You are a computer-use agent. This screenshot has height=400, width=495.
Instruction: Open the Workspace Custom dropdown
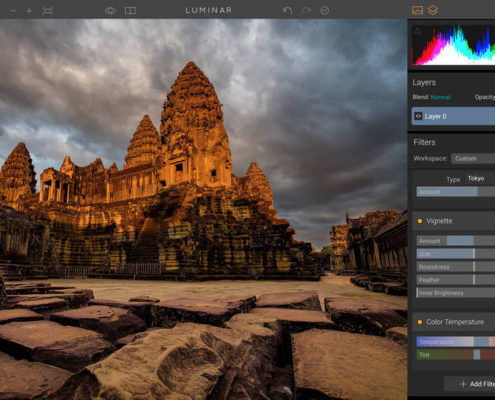pos(473,159)
